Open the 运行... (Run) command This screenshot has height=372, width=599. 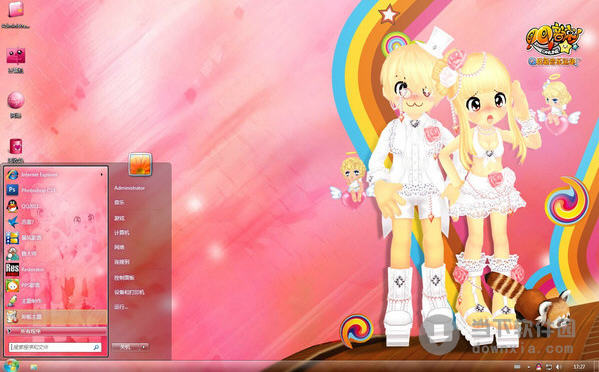click(121, 307)
